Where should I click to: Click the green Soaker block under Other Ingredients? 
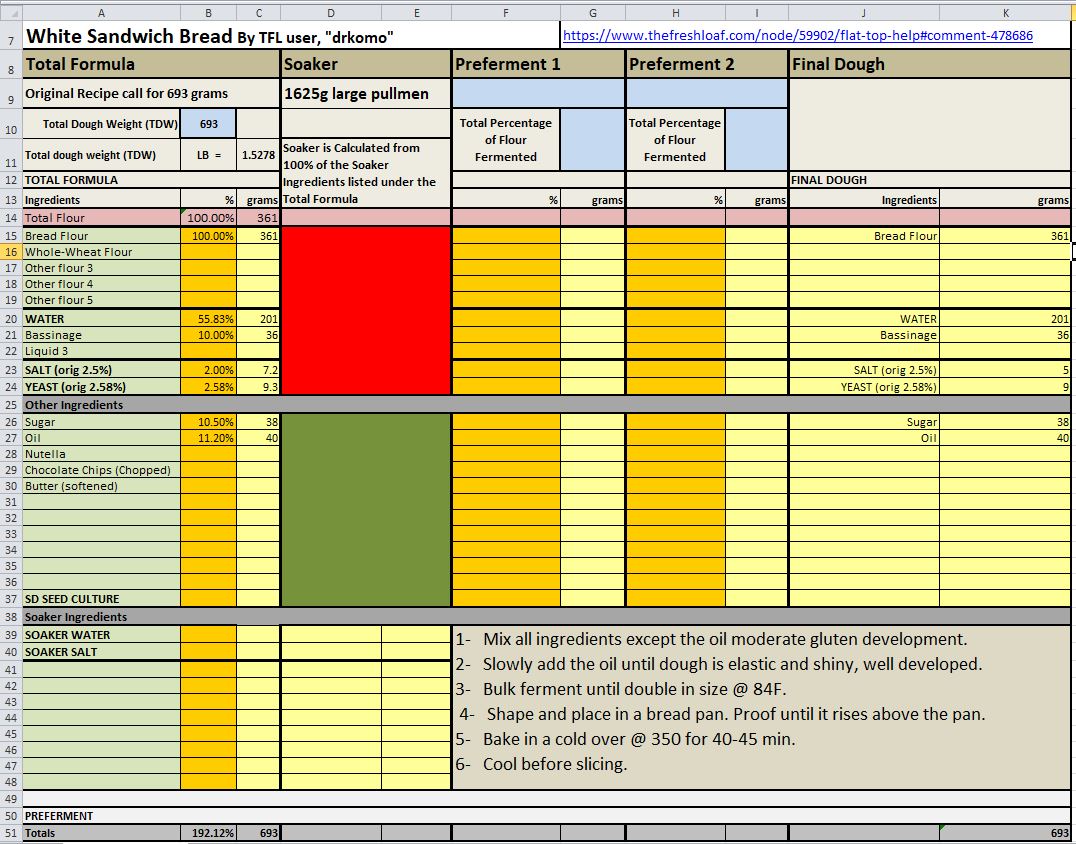(x=366, y=508)
